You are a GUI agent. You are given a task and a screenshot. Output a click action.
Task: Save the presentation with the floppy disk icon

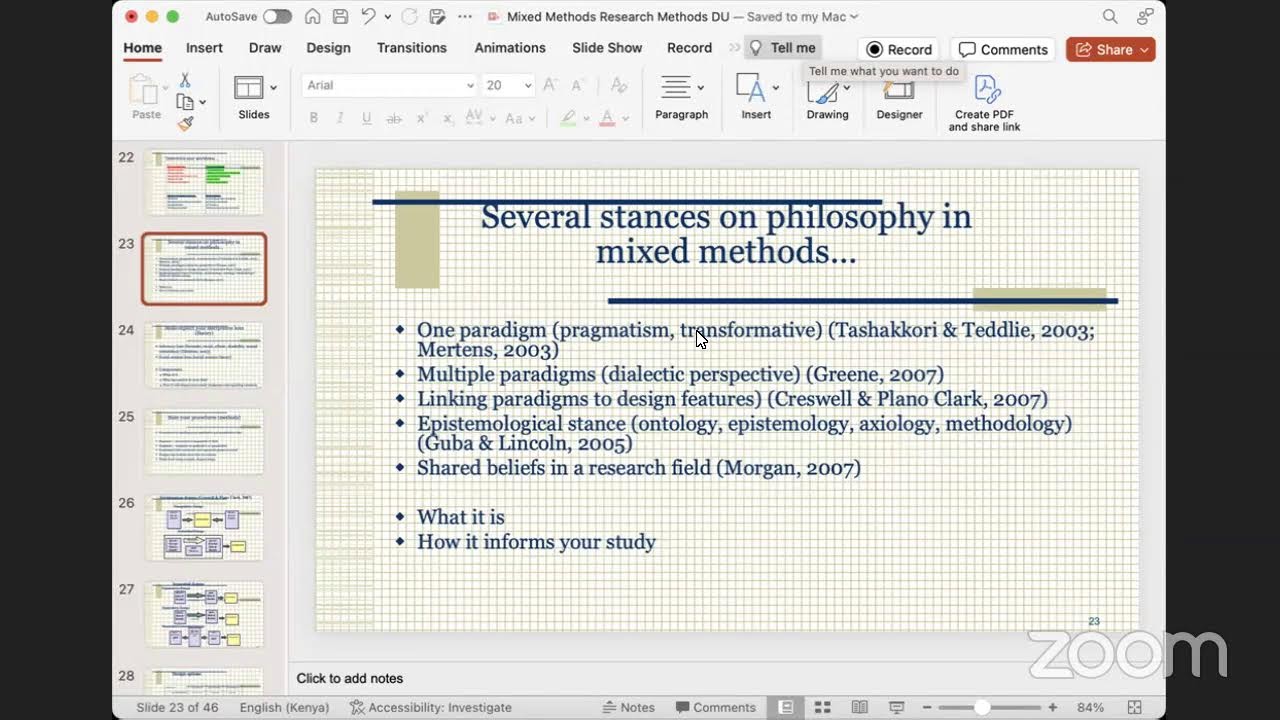pos(340,17)
